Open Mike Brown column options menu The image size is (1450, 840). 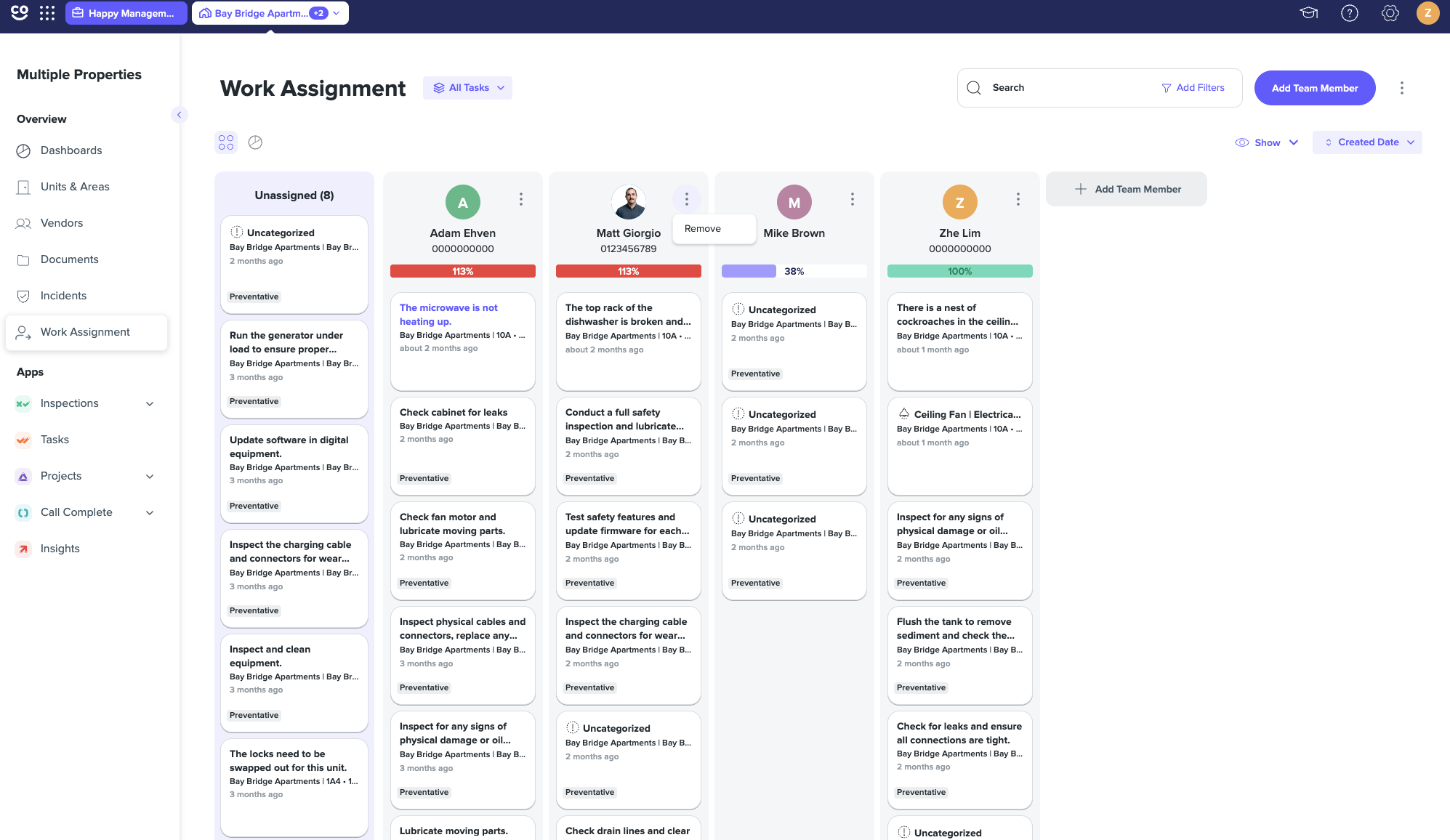pos(853,199)
